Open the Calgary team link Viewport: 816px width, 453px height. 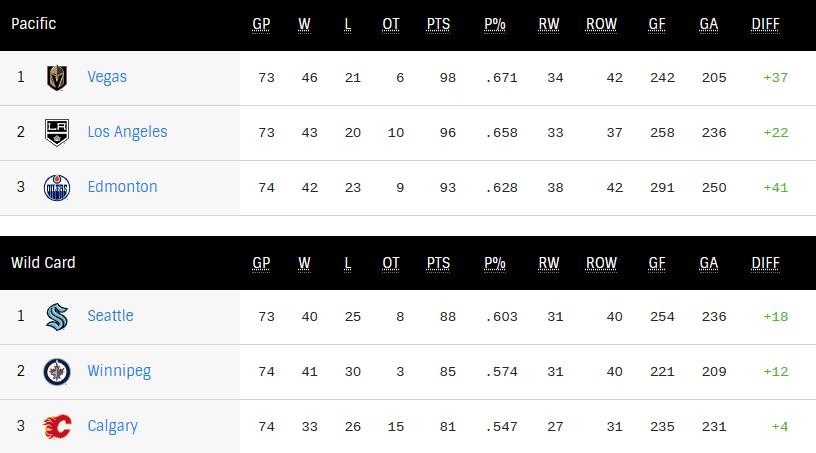click(112, 426)
